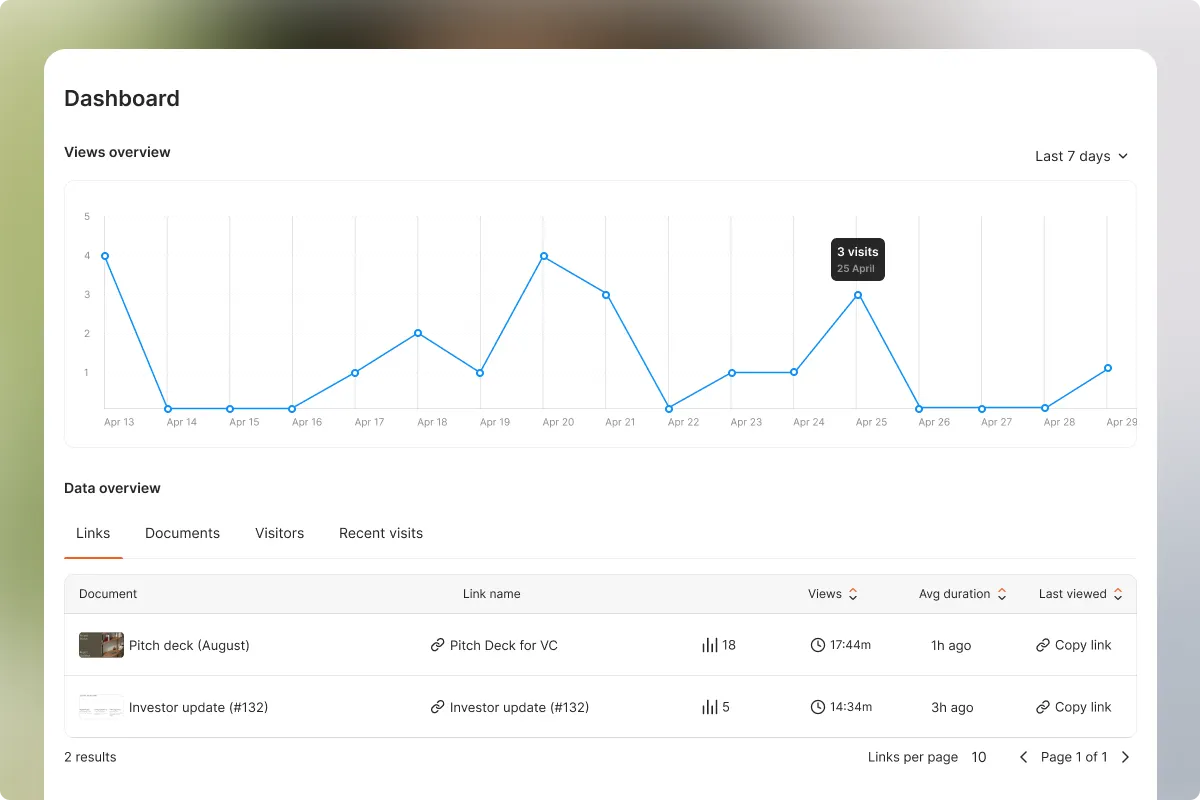This screenshot has width=1200, height=800.
Task: View the Recent visits tab
Action: click(x=380, y=533)
